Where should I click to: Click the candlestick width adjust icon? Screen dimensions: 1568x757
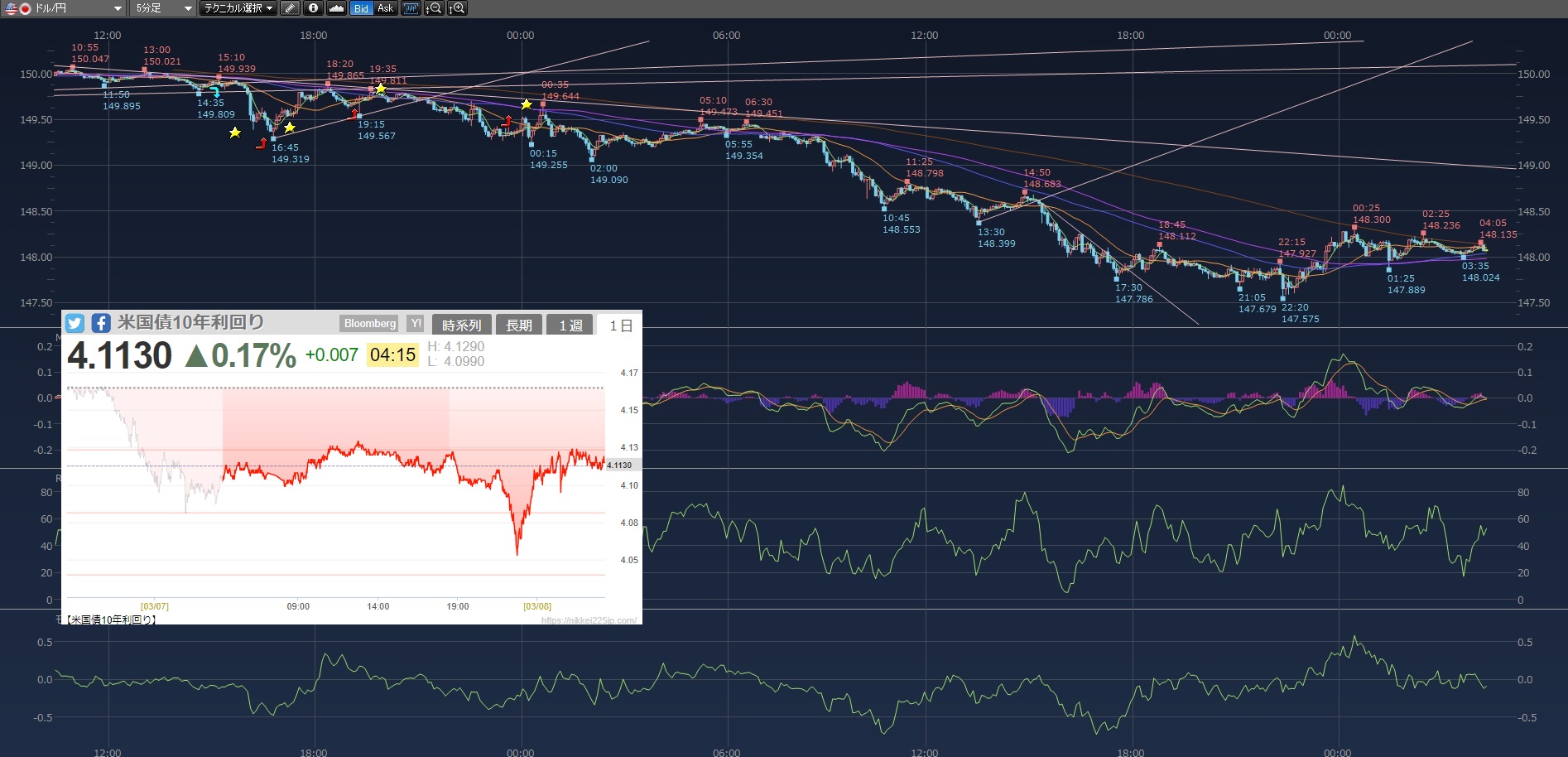(411, 8)
